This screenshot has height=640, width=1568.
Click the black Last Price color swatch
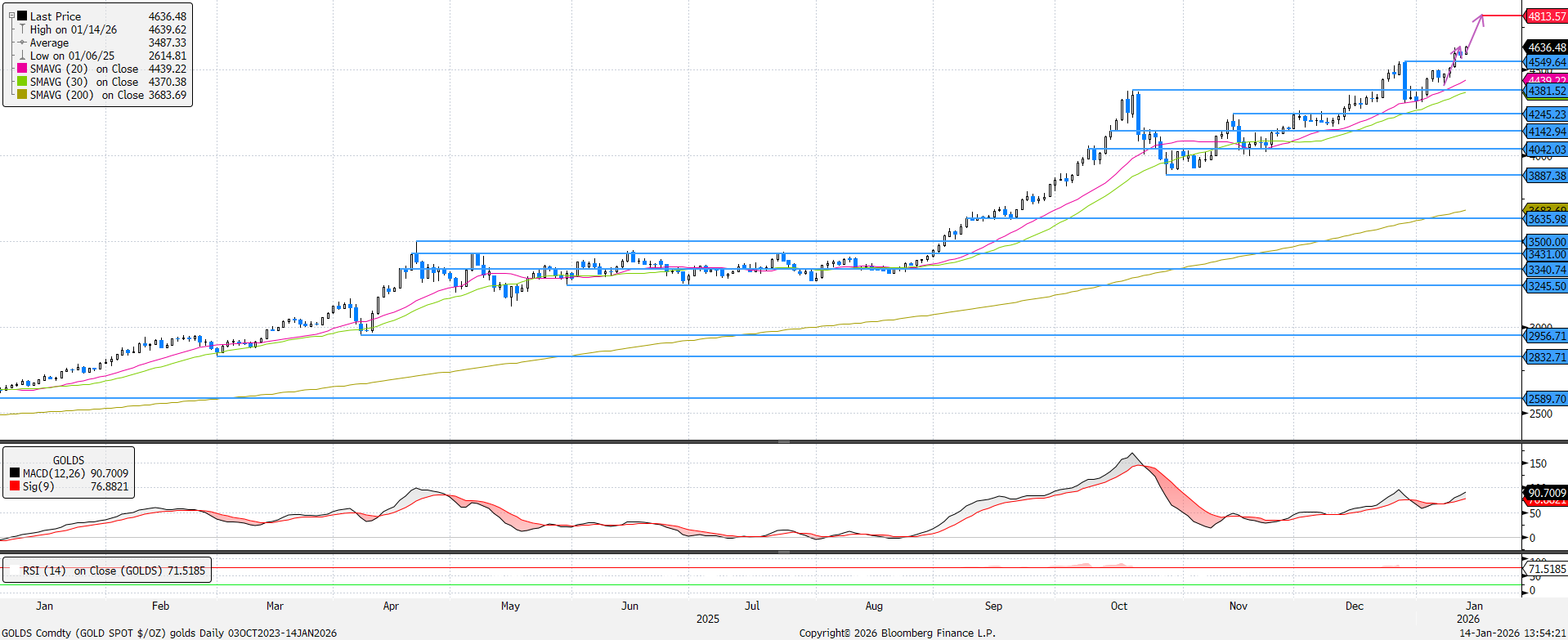coord(22,16)
